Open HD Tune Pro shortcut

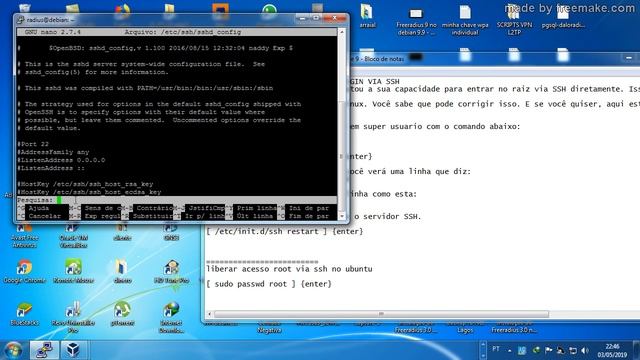pyautogui.click(x=171, y=272)
